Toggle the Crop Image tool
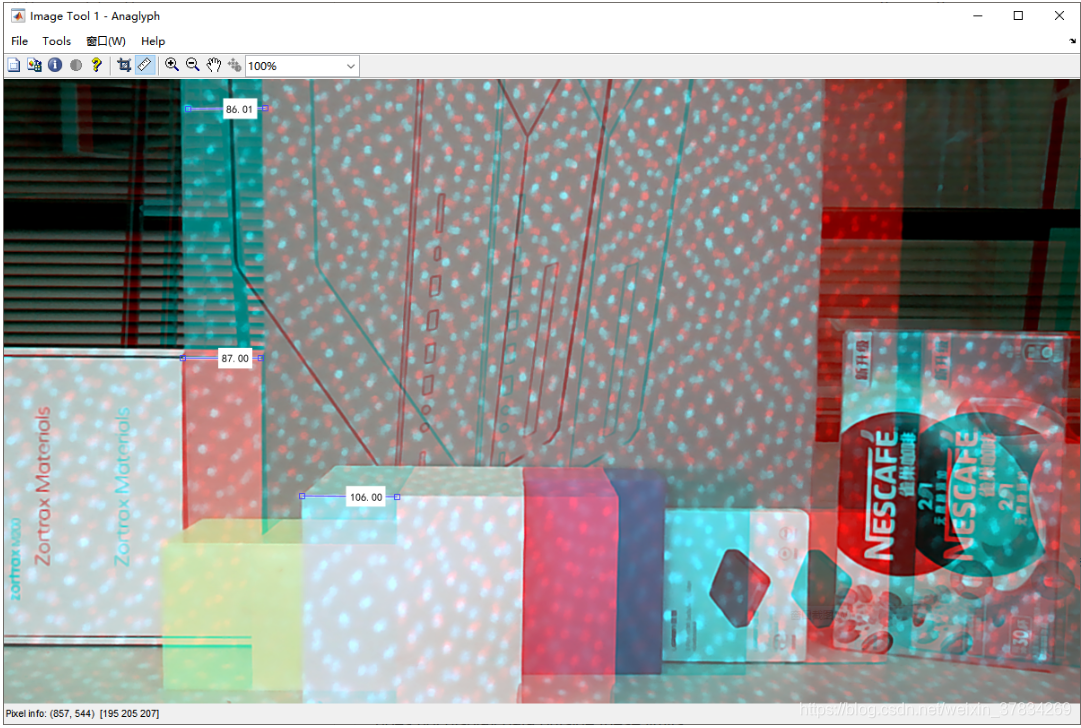This screenshot has height=728, width=1081. [124, 65]
